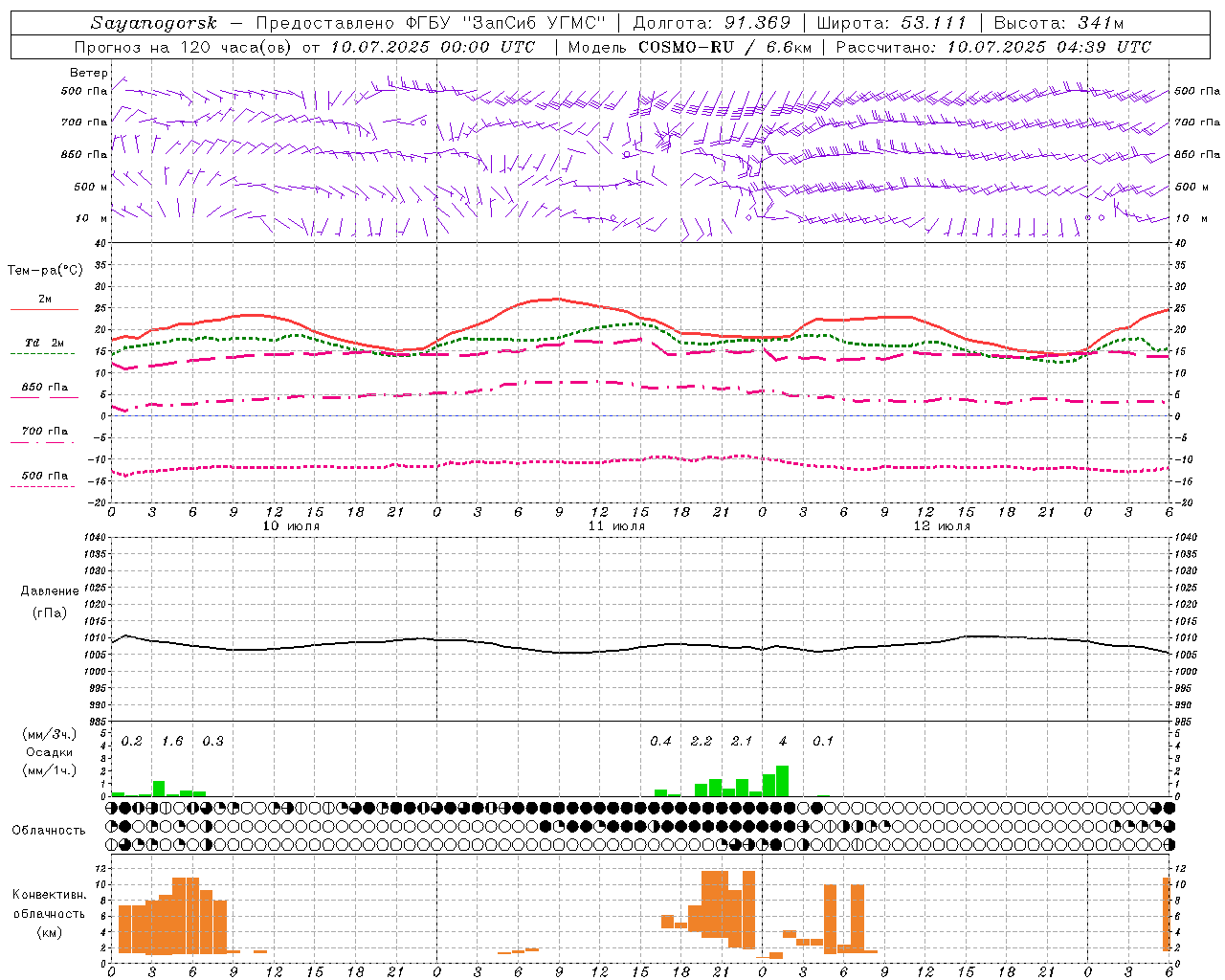This screenshot has height=980, width=1225.
Task: Click the '(гПа)' pressure unit label
Action: [50, 613]
